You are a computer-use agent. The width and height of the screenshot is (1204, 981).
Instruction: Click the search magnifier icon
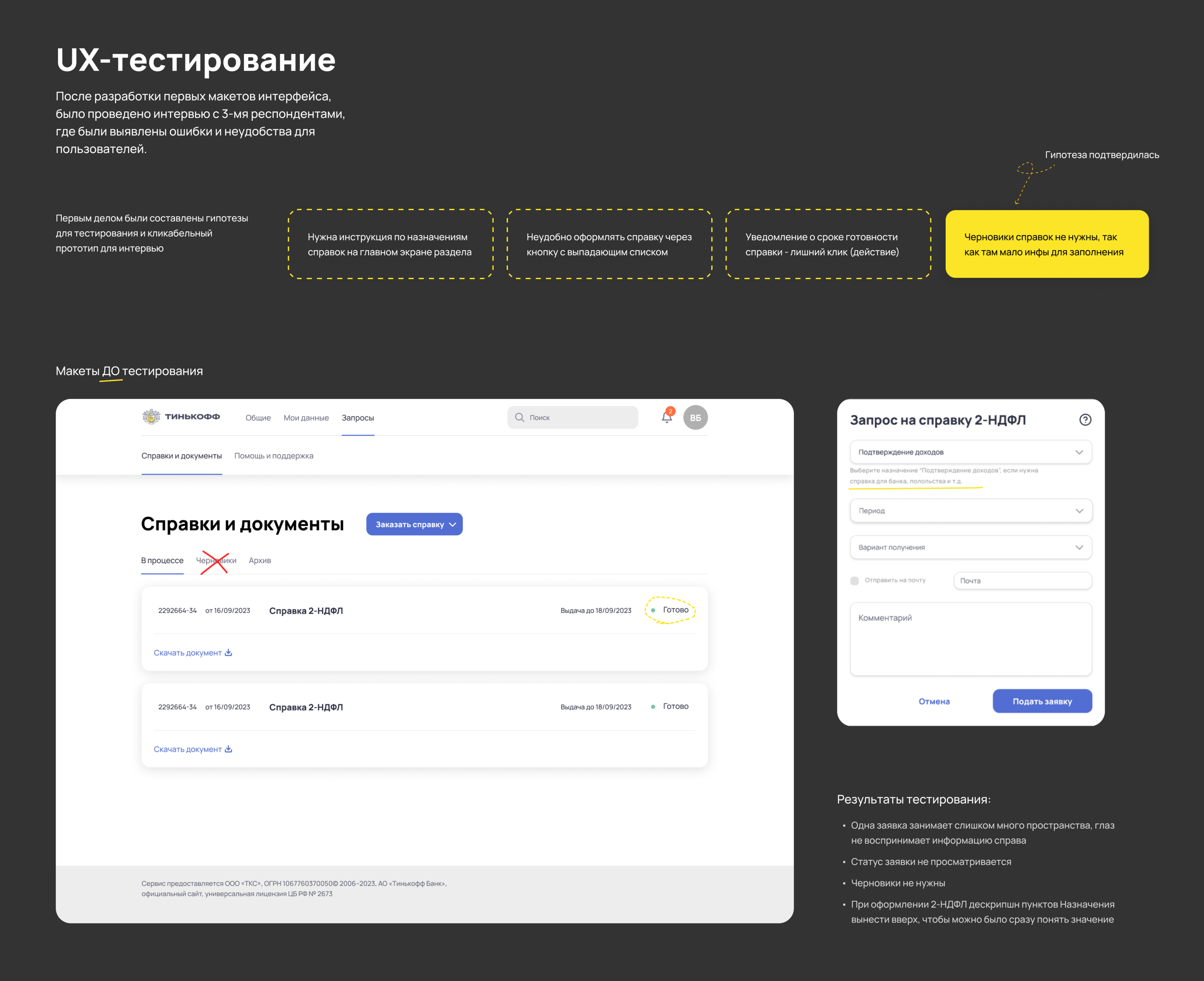519,418
